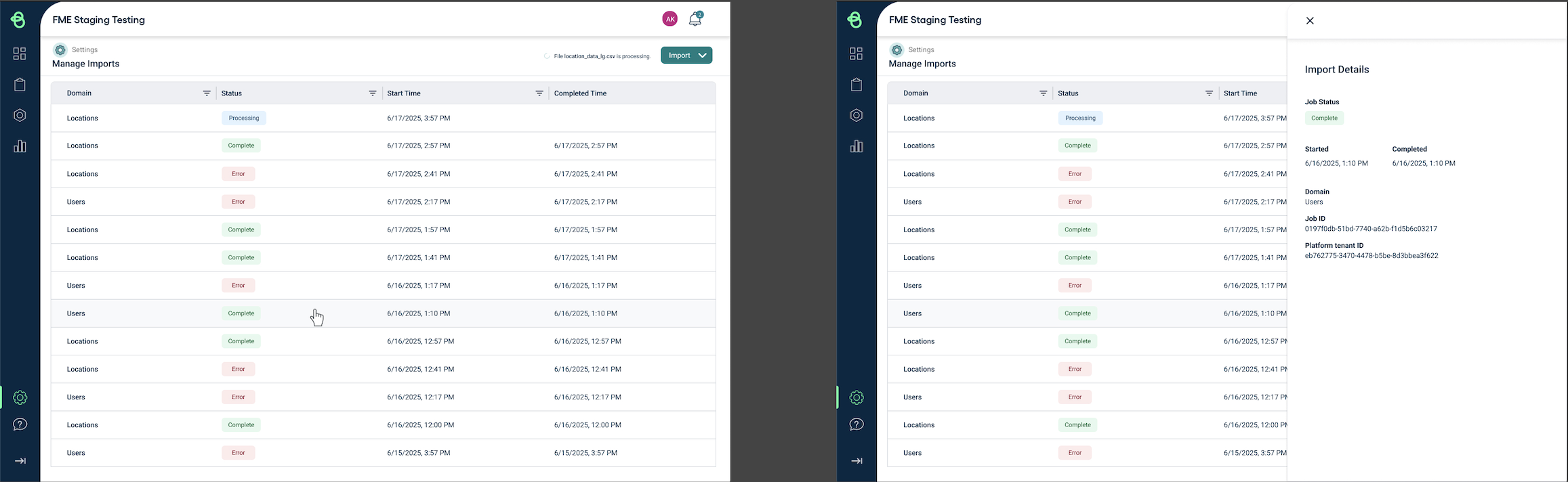This screenshot has width=1568, height=482.
Task: Select the hexagon icon in left window sidebar
Action: click(x=20, y=115)
